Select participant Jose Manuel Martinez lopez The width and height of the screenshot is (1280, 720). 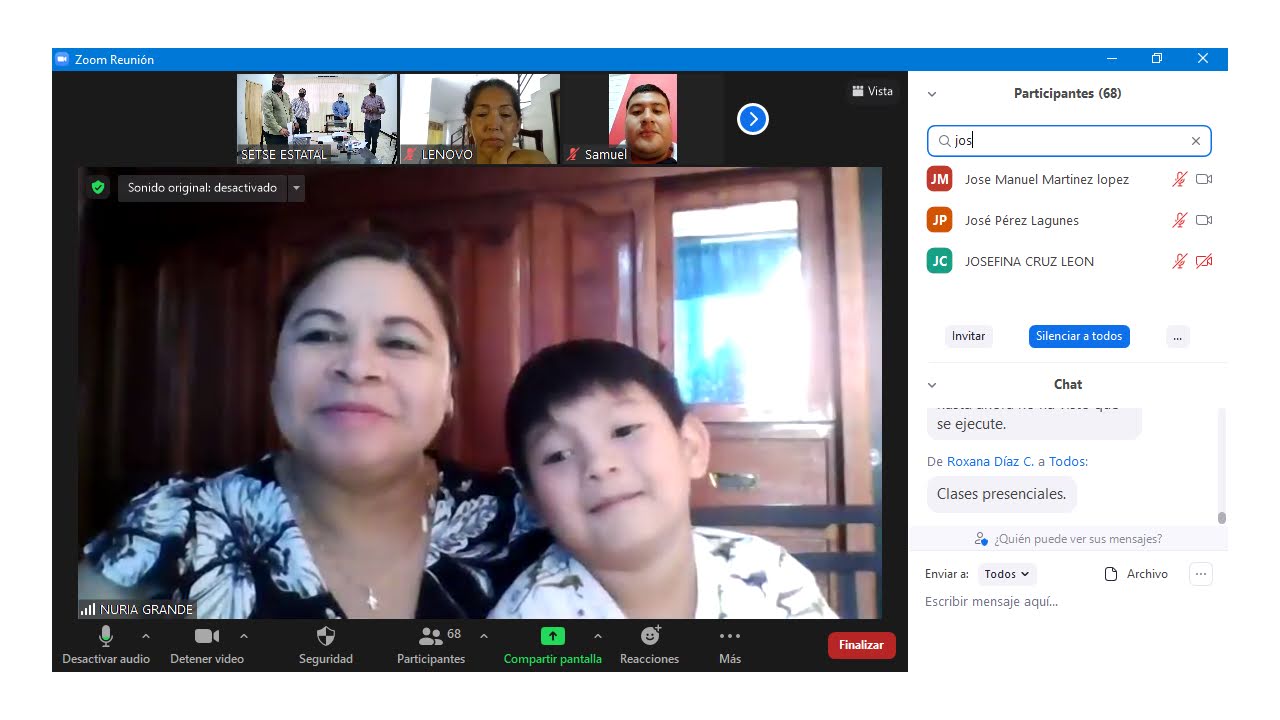(x=1069, y=179)
